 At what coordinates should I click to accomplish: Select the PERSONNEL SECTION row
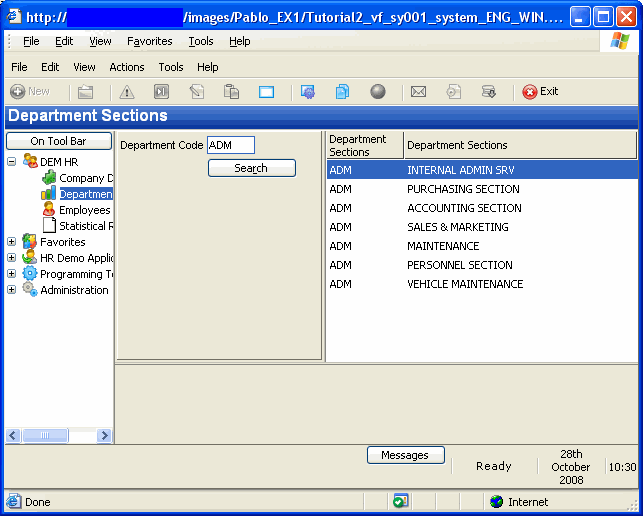(482, 265)
